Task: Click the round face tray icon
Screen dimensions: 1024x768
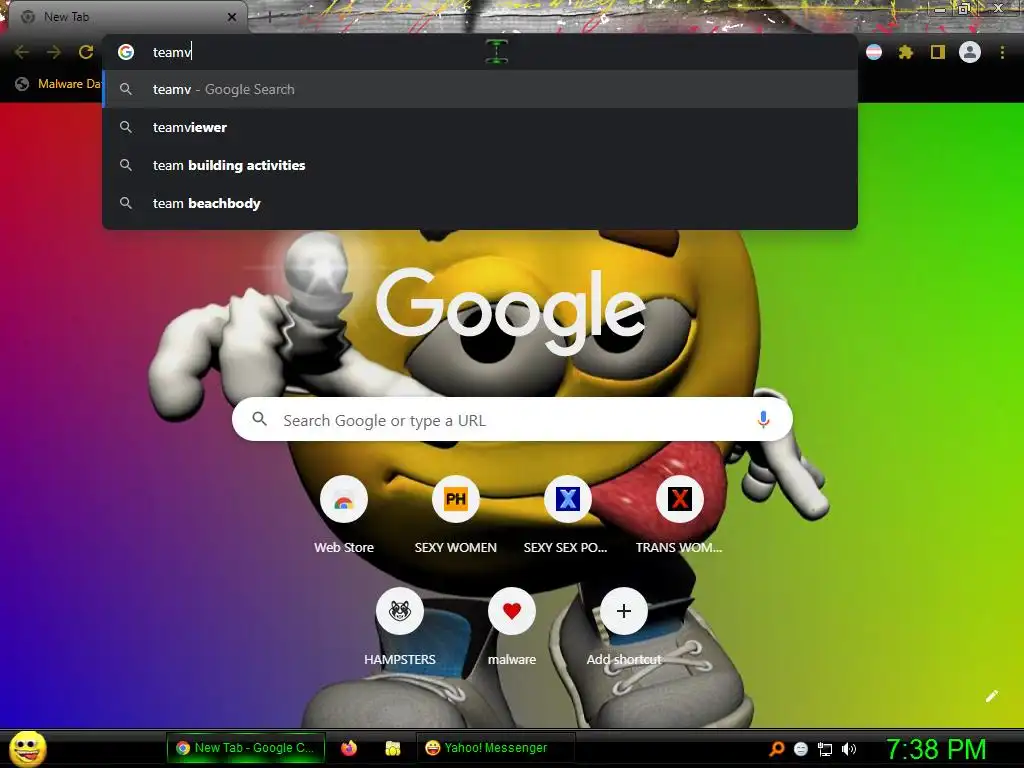Action: 801,749
